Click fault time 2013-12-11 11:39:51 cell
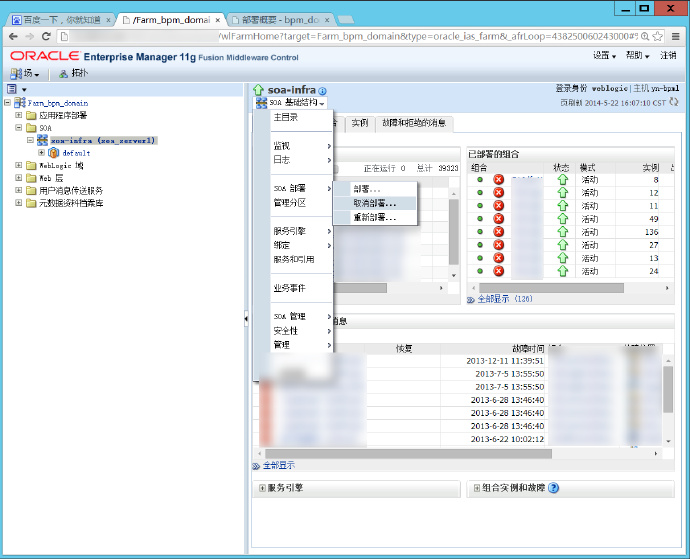This screenshot has width=690, height=559. 505,361
